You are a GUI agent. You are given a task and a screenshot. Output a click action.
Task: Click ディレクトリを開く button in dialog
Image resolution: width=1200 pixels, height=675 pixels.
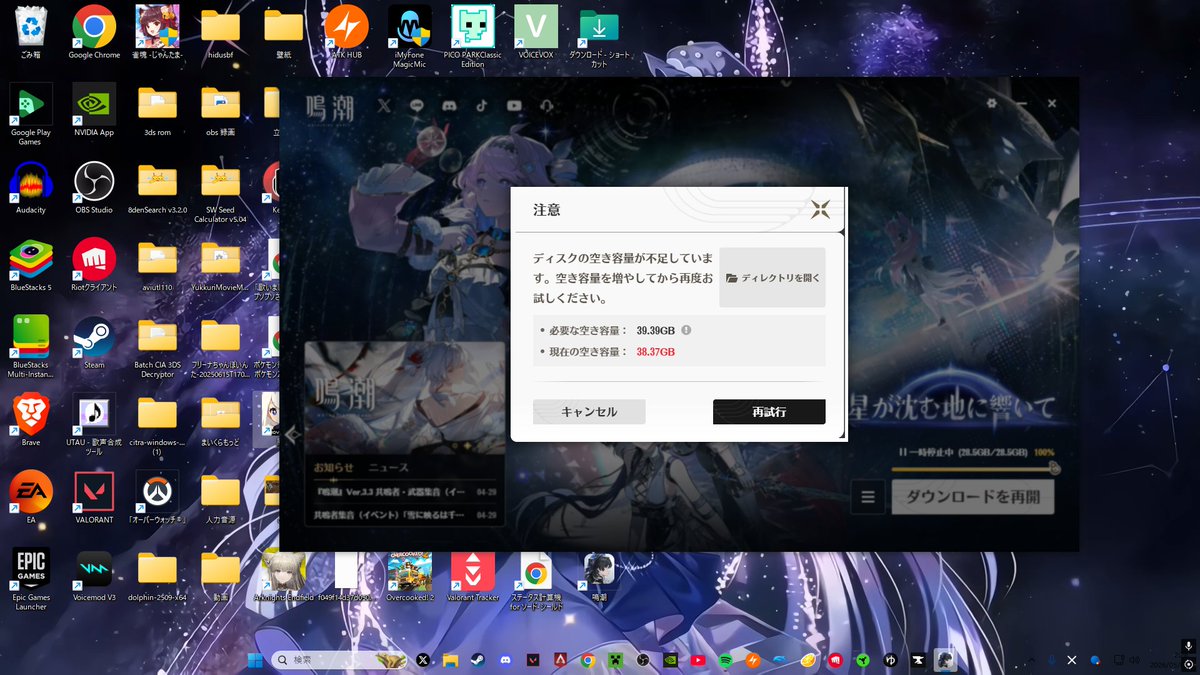tap(772, 277)
